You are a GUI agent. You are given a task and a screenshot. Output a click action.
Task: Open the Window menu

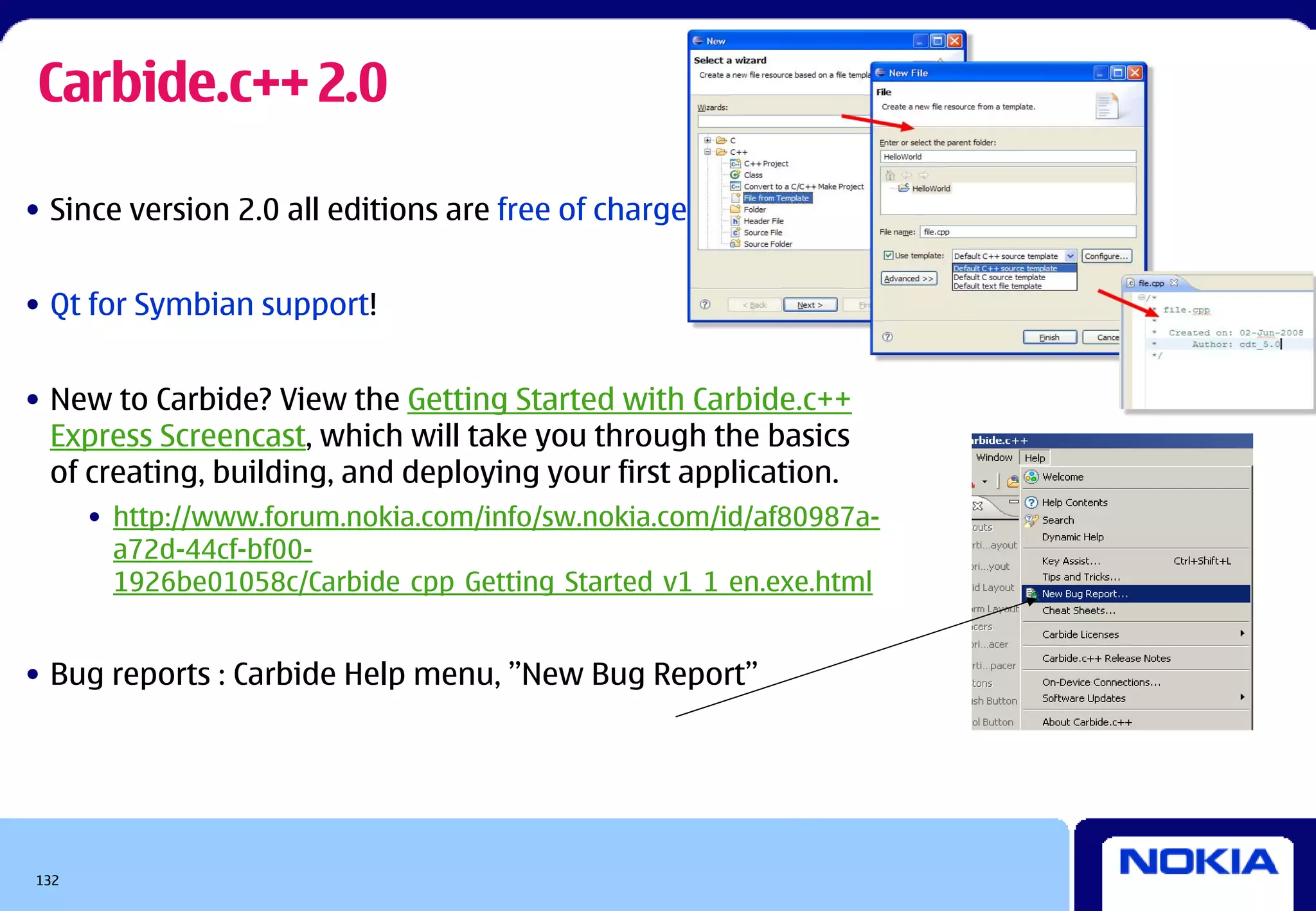coord(994,457)
